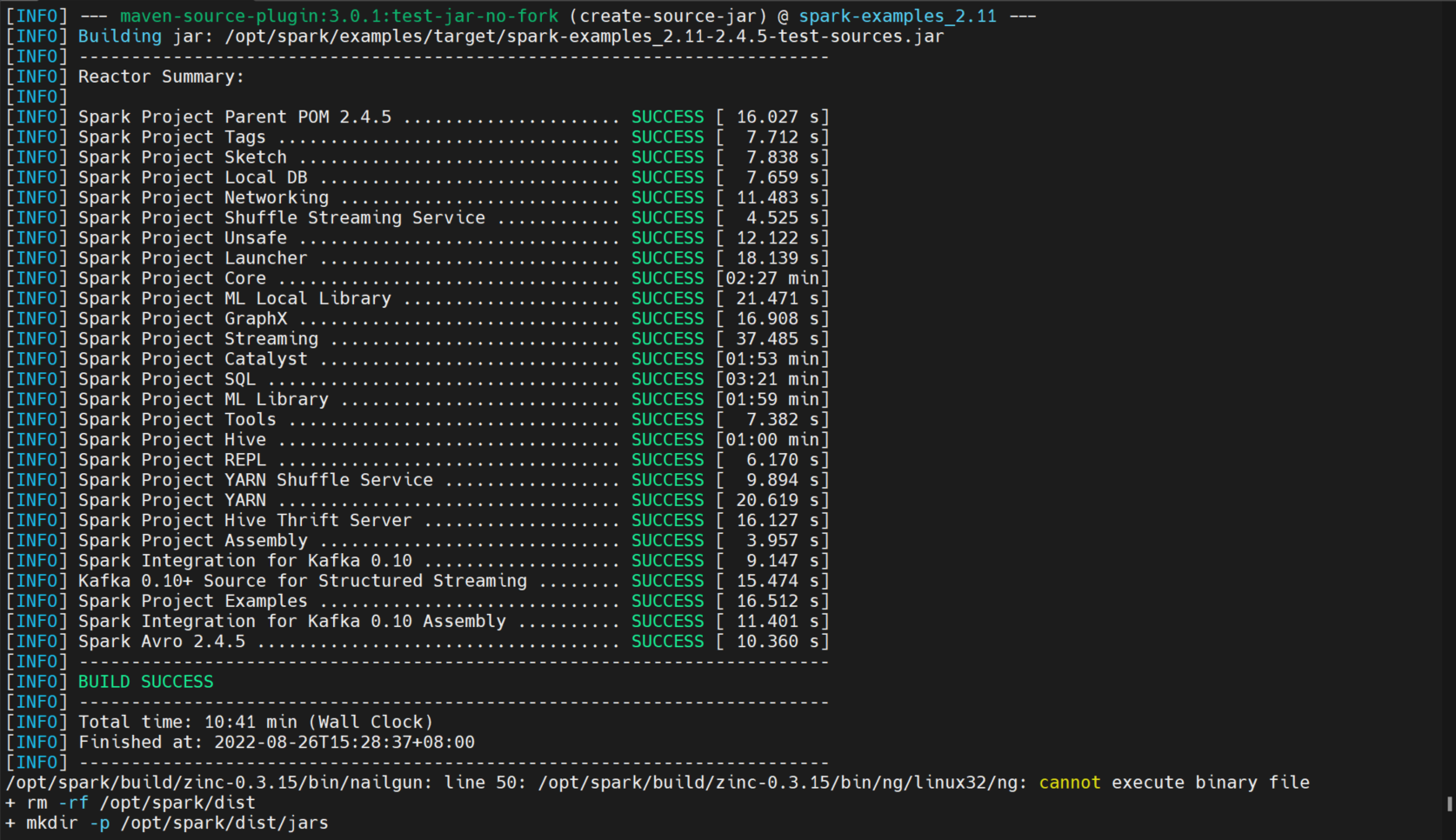Click the 'Reactor Summary:' heading

(x=162, y=77)
